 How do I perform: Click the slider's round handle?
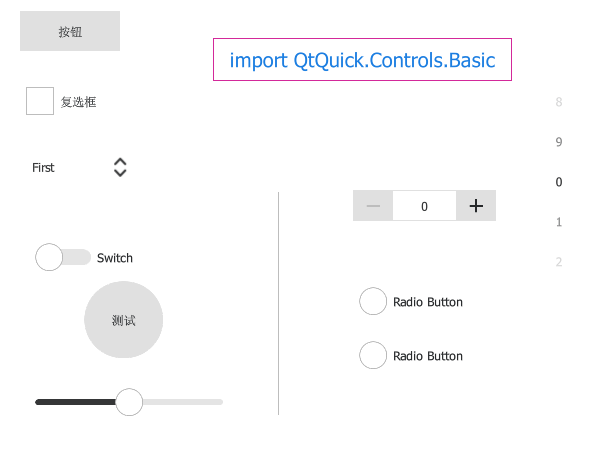pos(129,402)
